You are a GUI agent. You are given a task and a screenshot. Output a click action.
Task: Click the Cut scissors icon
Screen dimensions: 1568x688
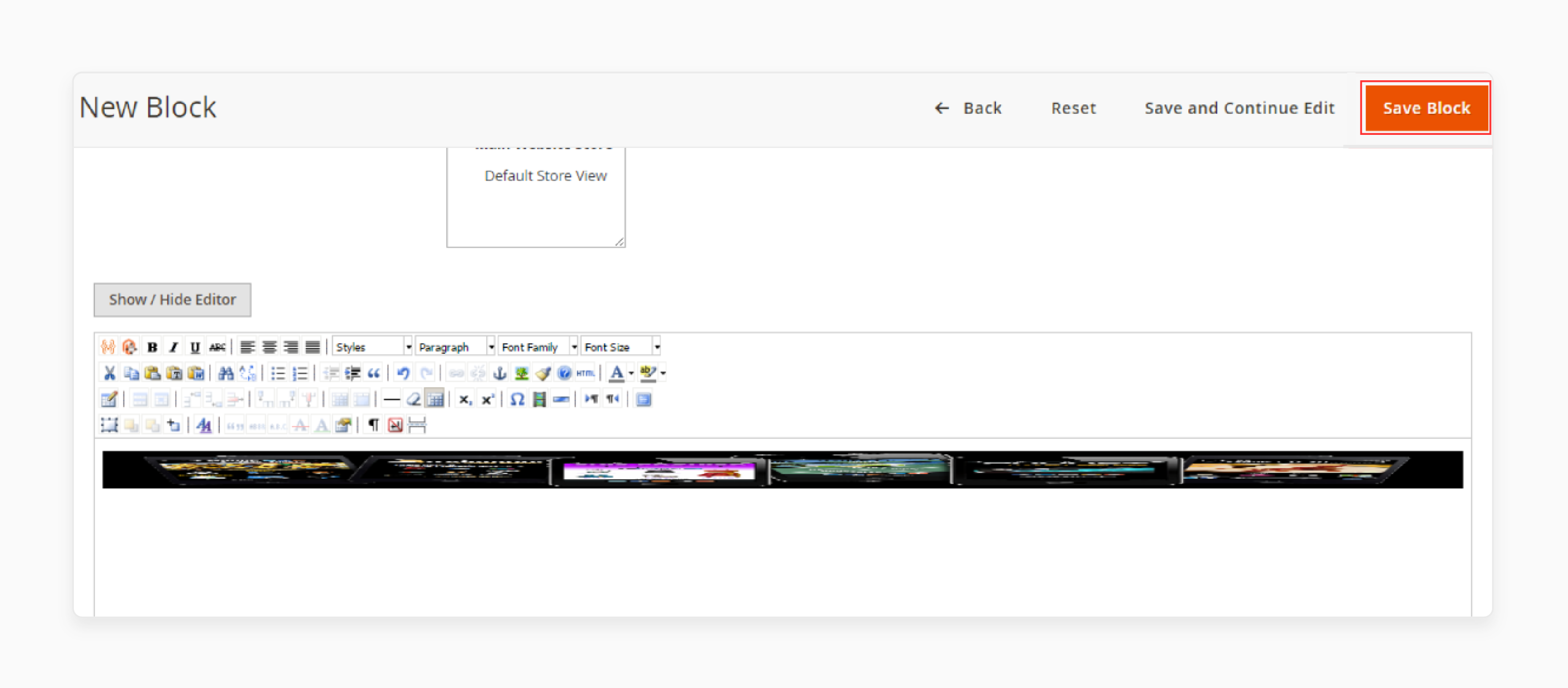click(x=109, y=372)
